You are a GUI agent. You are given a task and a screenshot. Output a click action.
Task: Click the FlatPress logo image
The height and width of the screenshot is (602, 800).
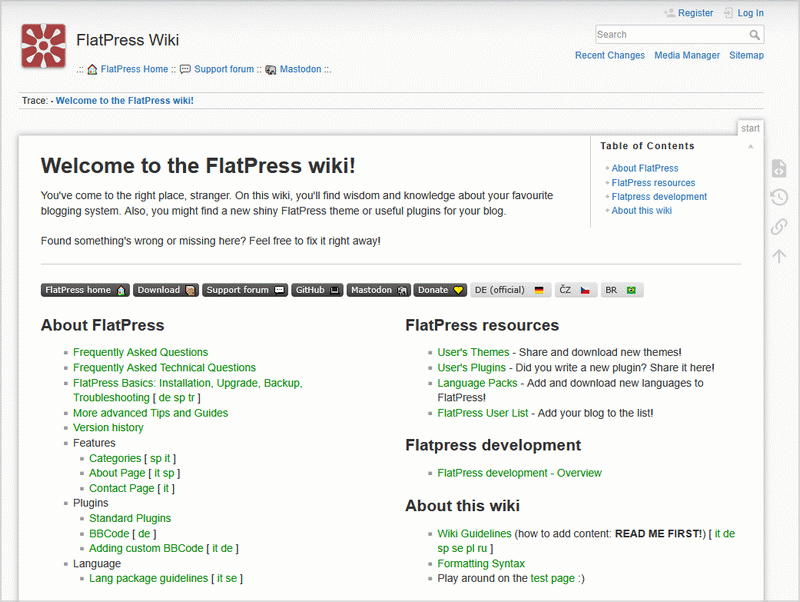click(x=43, y=46)
